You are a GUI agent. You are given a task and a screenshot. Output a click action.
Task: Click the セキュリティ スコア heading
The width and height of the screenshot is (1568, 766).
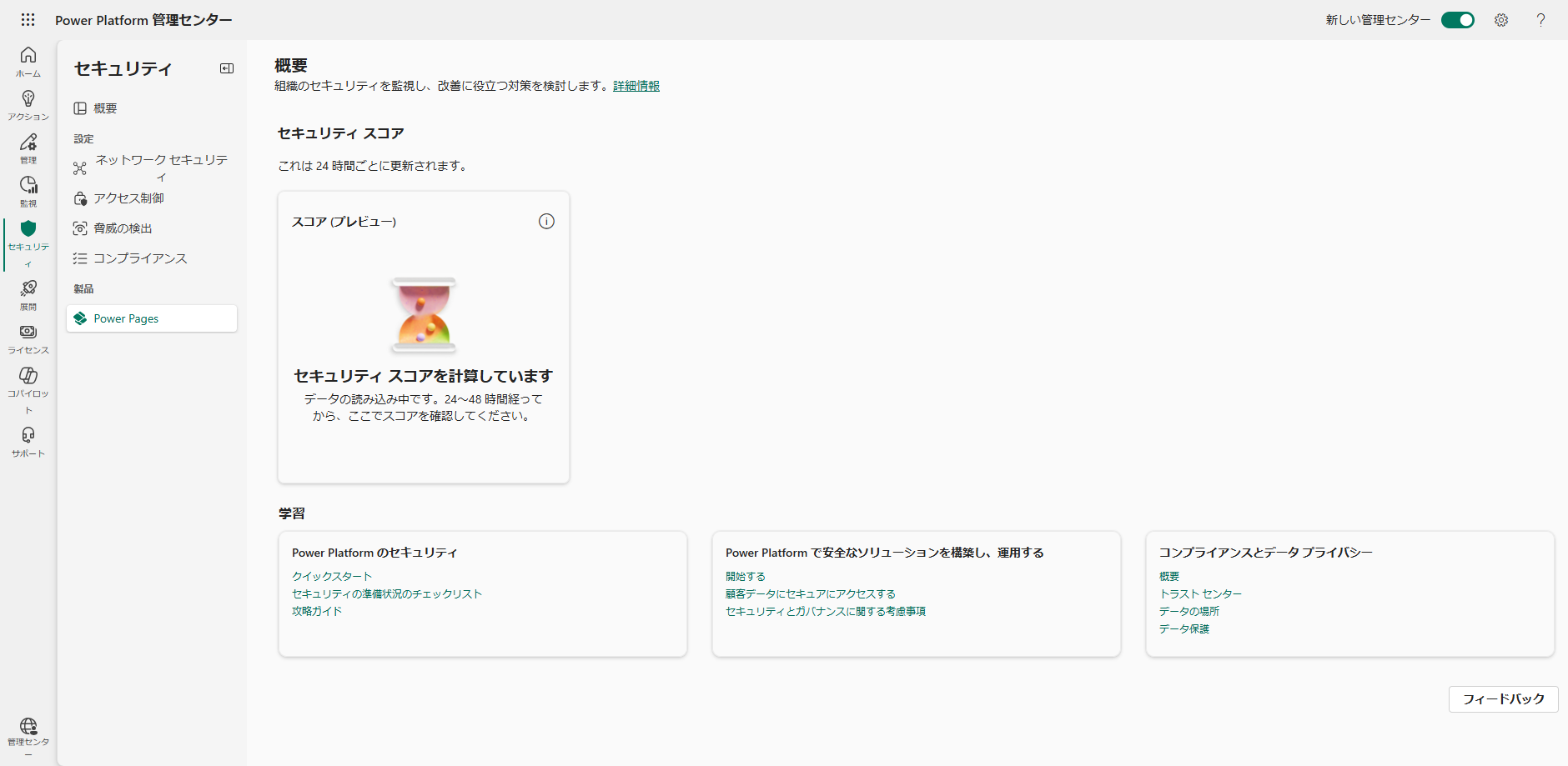(x=340, y=133)
